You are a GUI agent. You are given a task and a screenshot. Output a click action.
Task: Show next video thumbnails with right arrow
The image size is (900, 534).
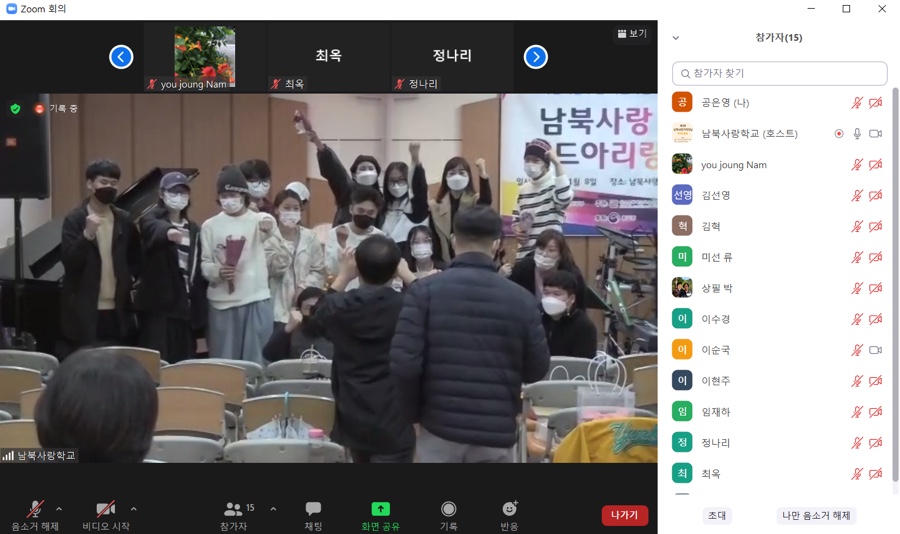(536, 57)
